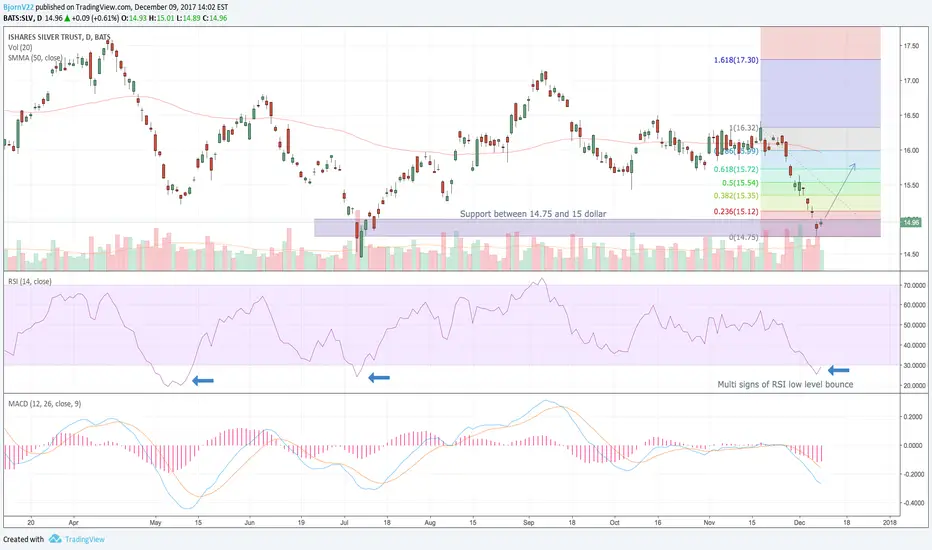Click the RSI axis value 50.0000
The width and height of the screenshot is (932, 550).
tap(914, 326)
